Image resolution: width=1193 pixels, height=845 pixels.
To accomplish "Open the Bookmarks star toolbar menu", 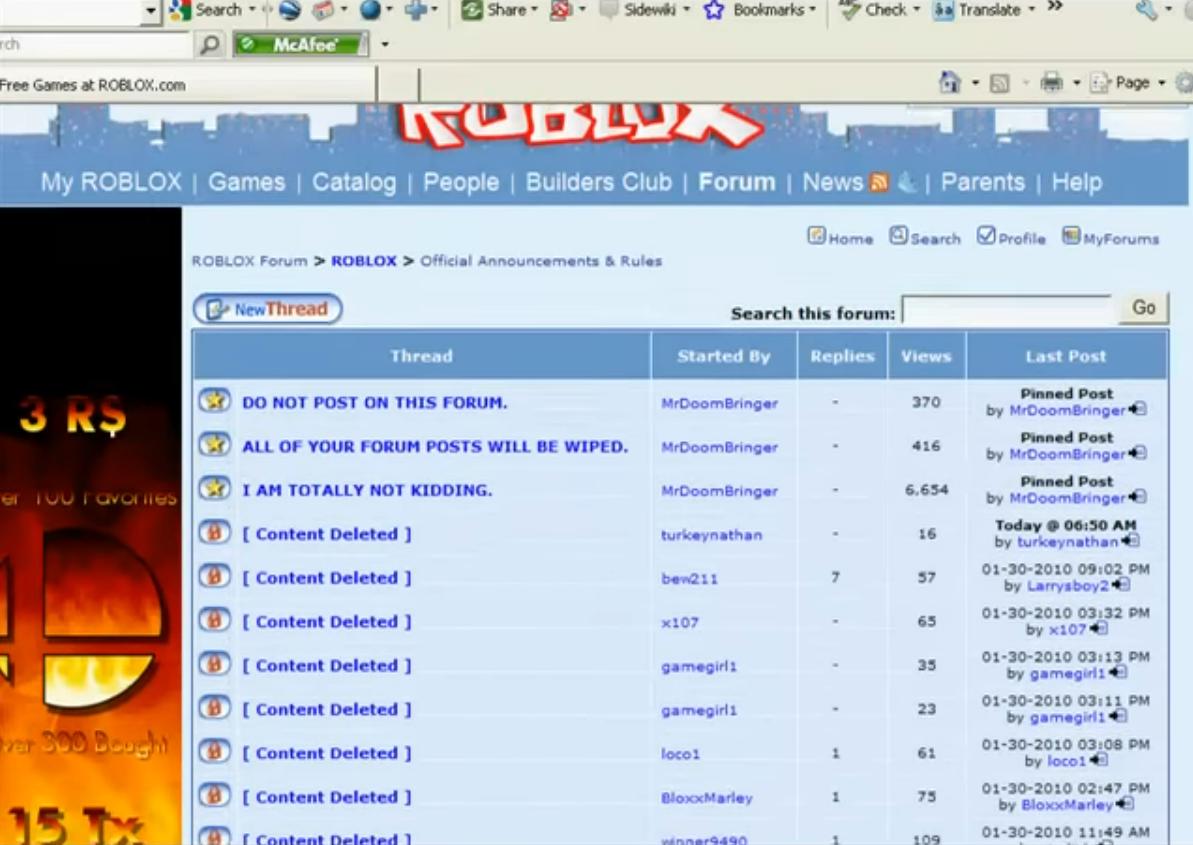I will [759, 10].
